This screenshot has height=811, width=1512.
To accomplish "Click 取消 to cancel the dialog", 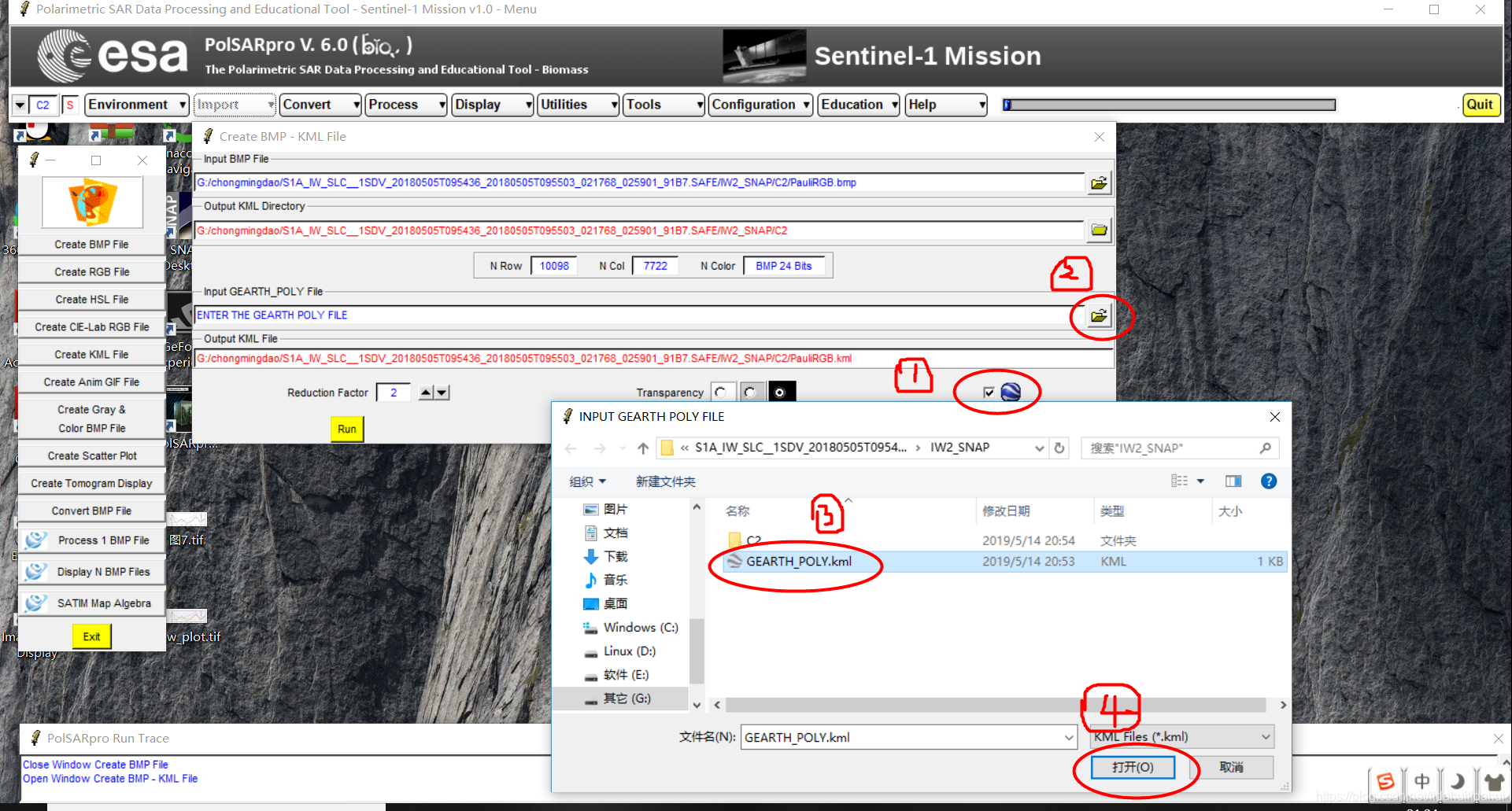I will (x=1231, y=767).
